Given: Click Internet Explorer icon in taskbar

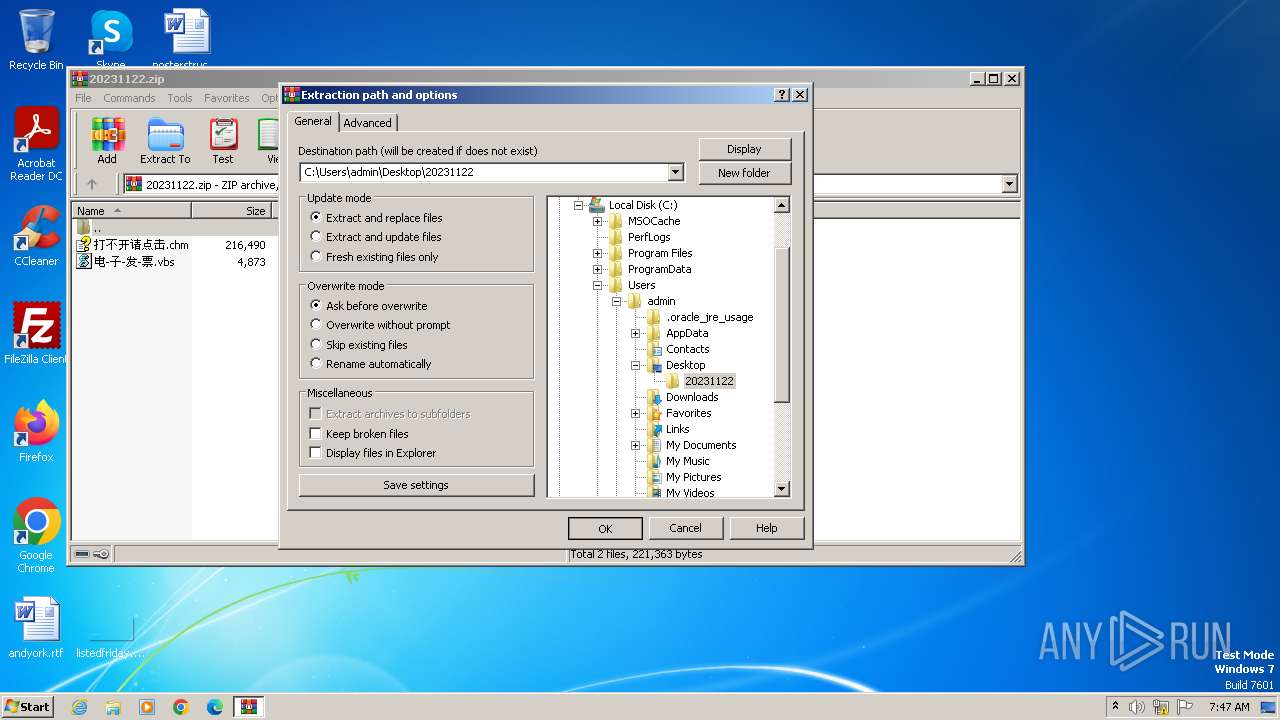Looking at the screenshot, I should click(79, 707).
